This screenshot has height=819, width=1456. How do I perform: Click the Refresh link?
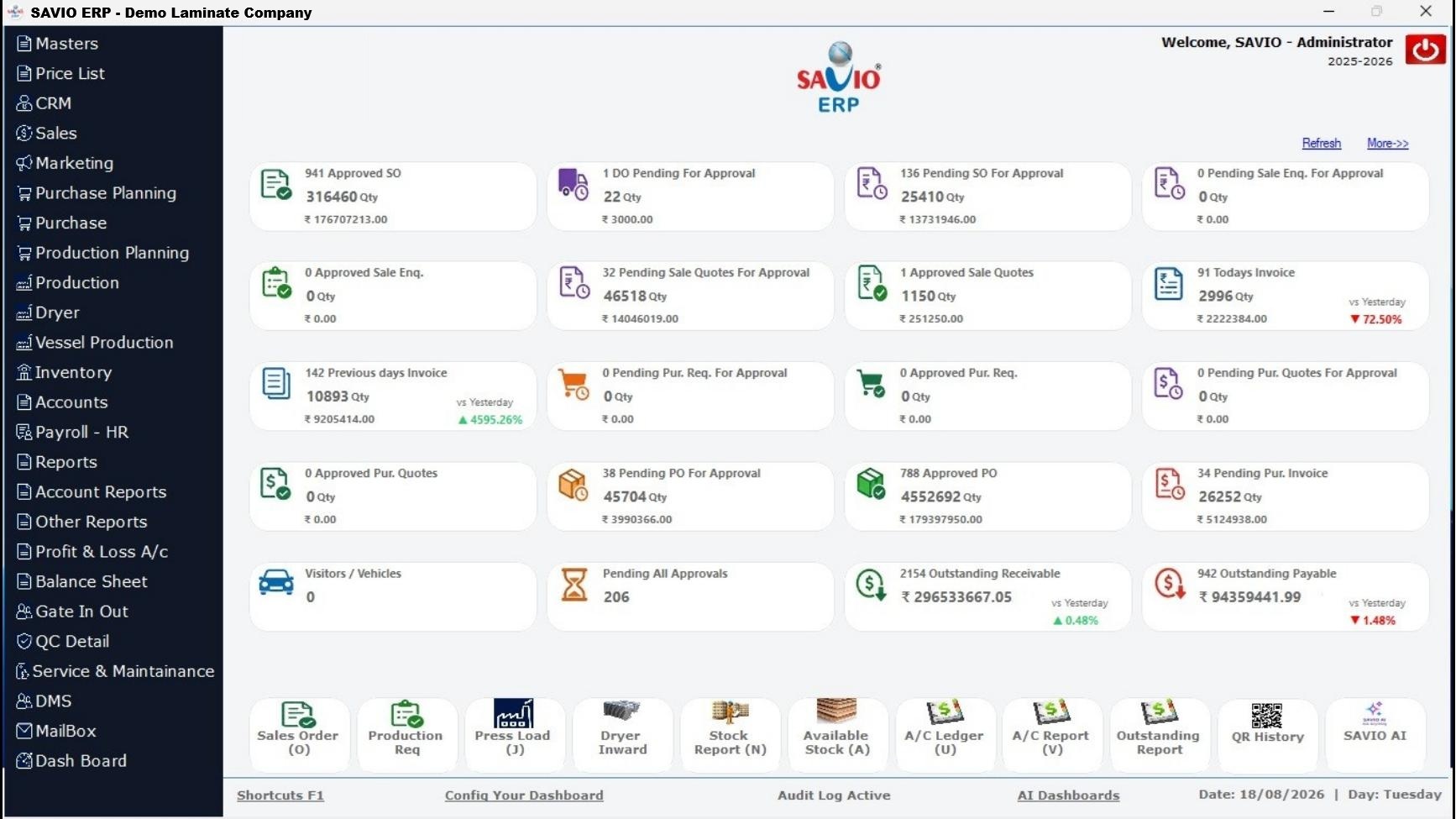pyautogui.click(x=1321, y=144)
